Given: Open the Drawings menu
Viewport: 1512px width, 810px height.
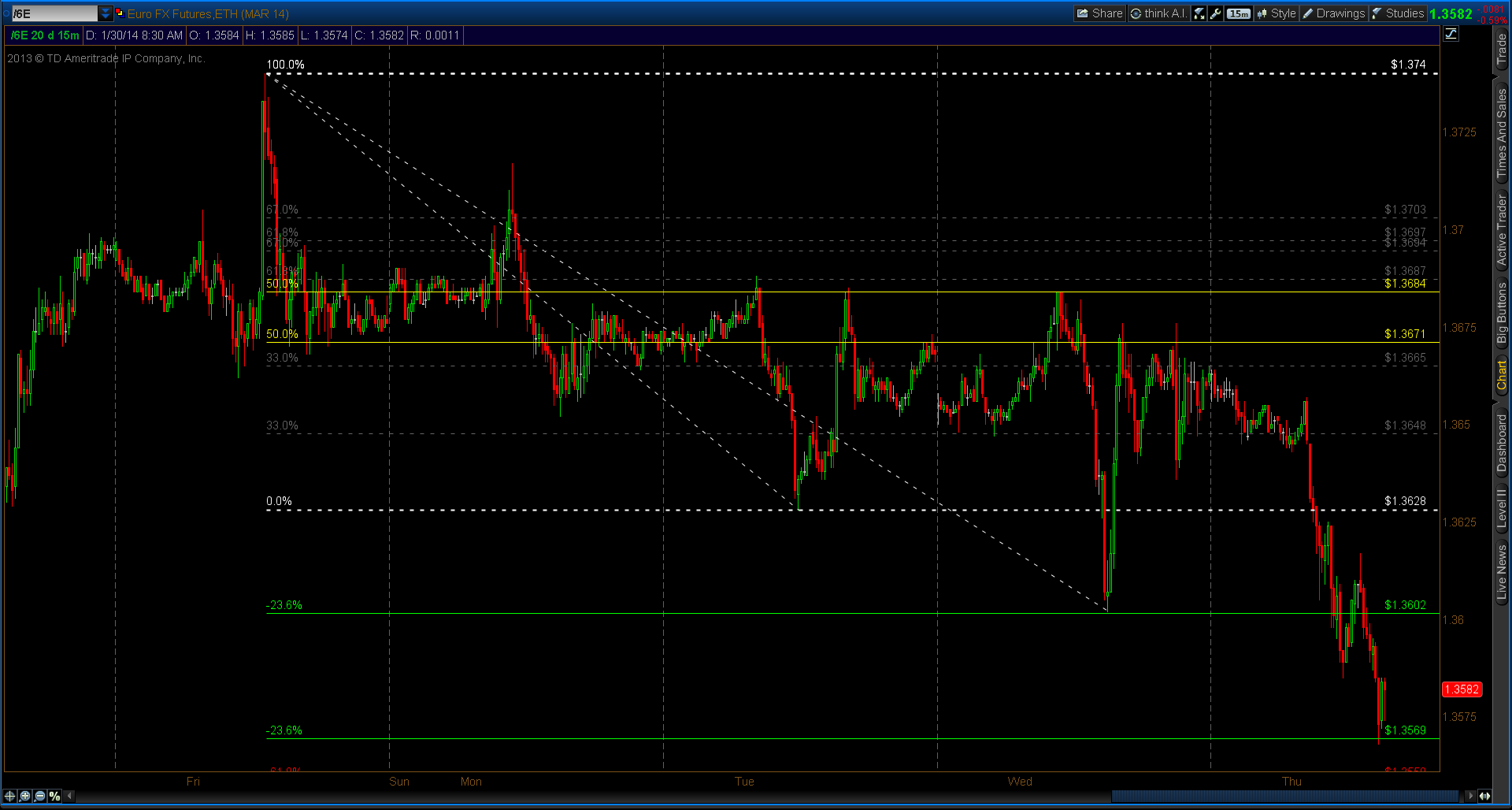Looking at the screenshot, I should pyautogui.click(x=1333, y=13).
